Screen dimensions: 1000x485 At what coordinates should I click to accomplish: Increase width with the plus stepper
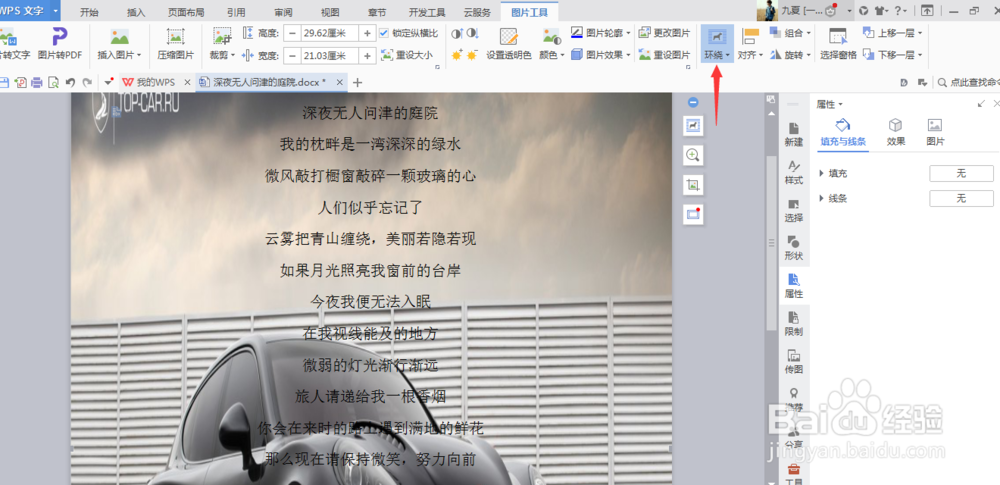point(367,56)
